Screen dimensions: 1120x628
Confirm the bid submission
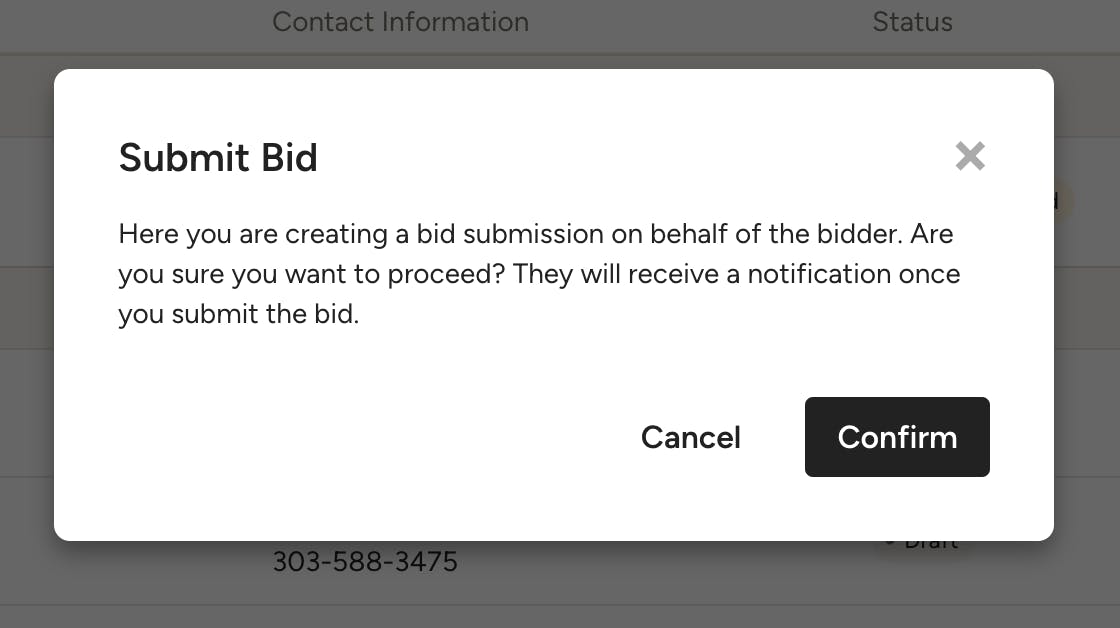pos(897,437)
